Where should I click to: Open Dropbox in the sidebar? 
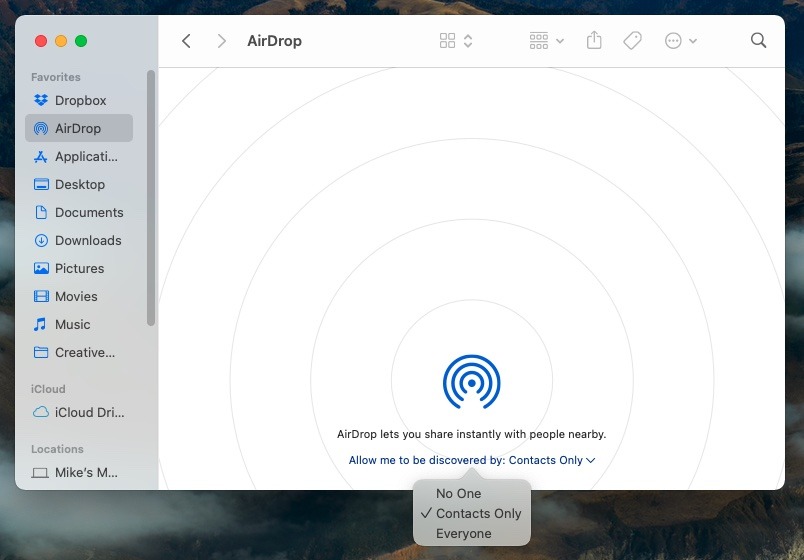(x=80, y=100)
